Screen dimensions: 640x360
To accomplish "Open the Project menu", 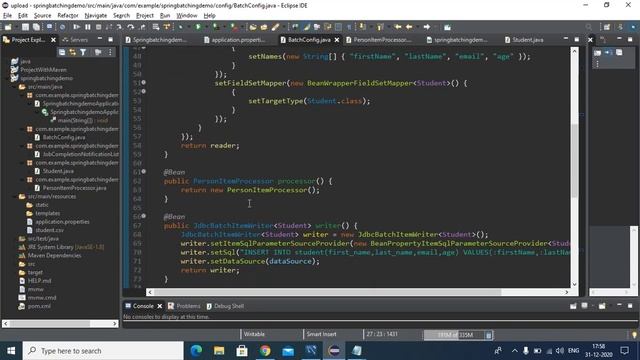I will pos(145,16).
